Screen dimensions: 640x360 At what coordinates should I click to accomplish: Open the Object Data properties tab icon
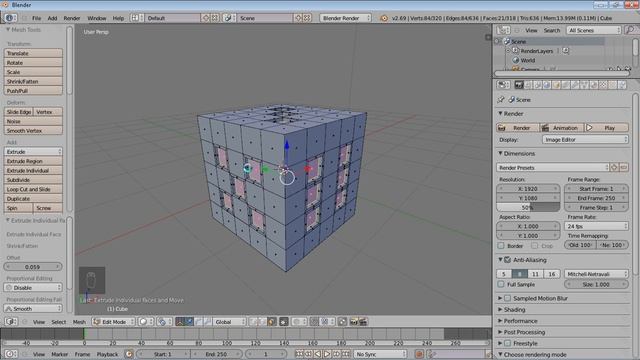coord(584,85)
